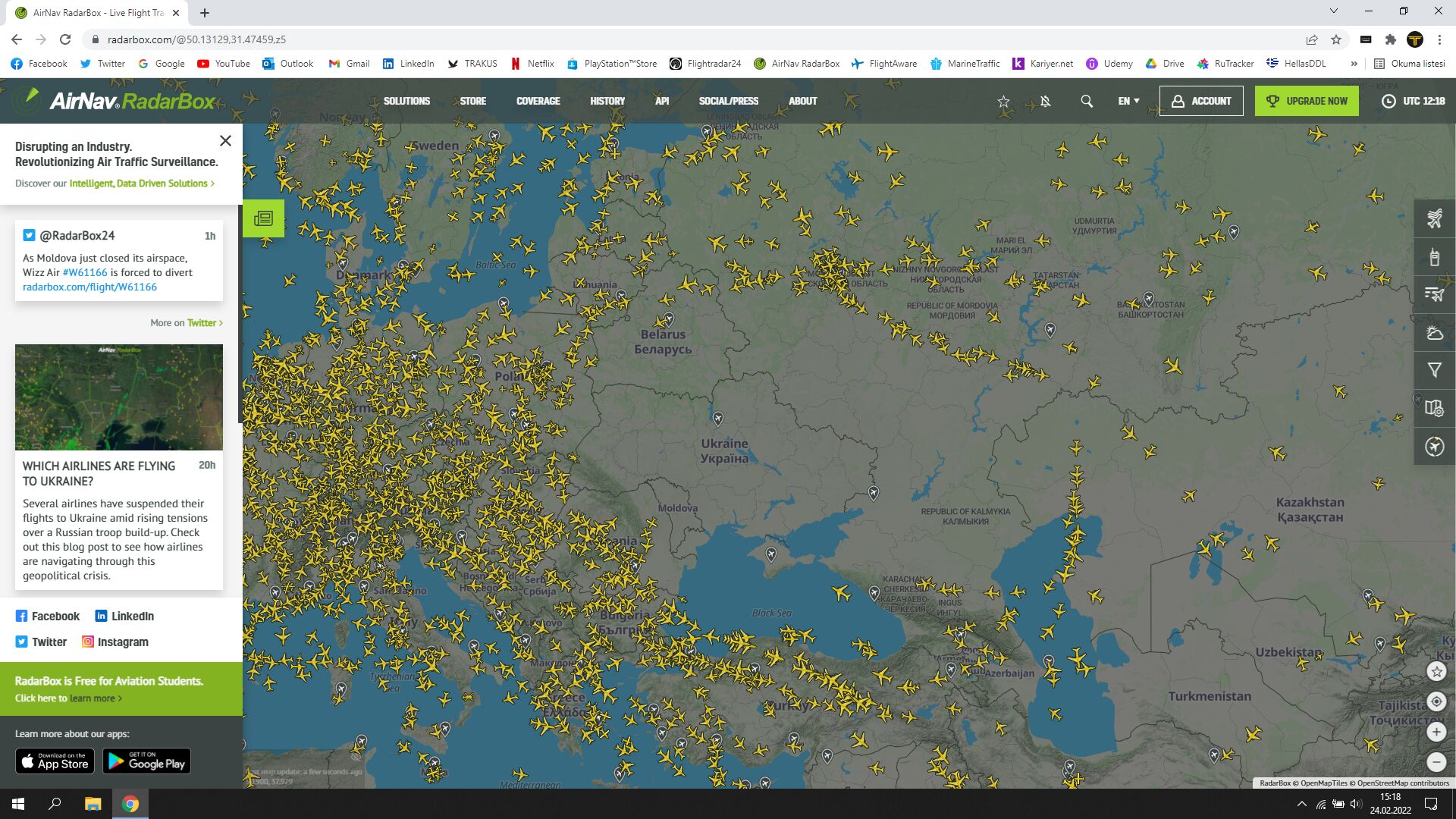Open Ukraine airlines blog thumbnail
Image resolution: width=1456 pixels, height=819 pixels.
tap(119, 397)
